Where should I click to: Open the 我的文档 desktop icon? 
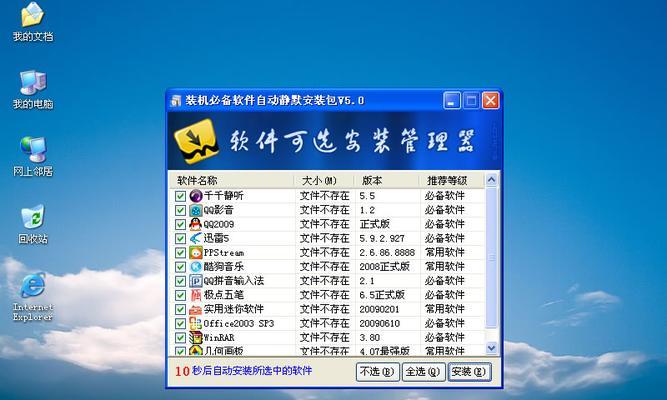pyautogui.click(x=33, y=22)
